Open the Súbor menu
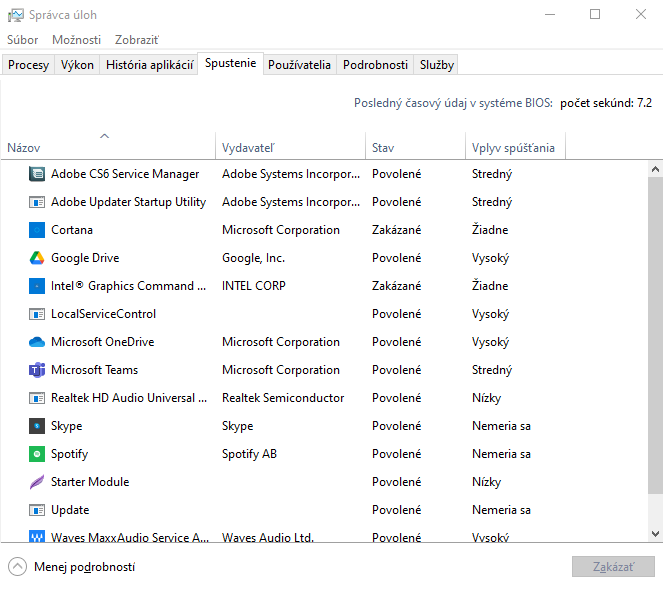The height and width of the screenshot is (591, 663). coord(22,40)
